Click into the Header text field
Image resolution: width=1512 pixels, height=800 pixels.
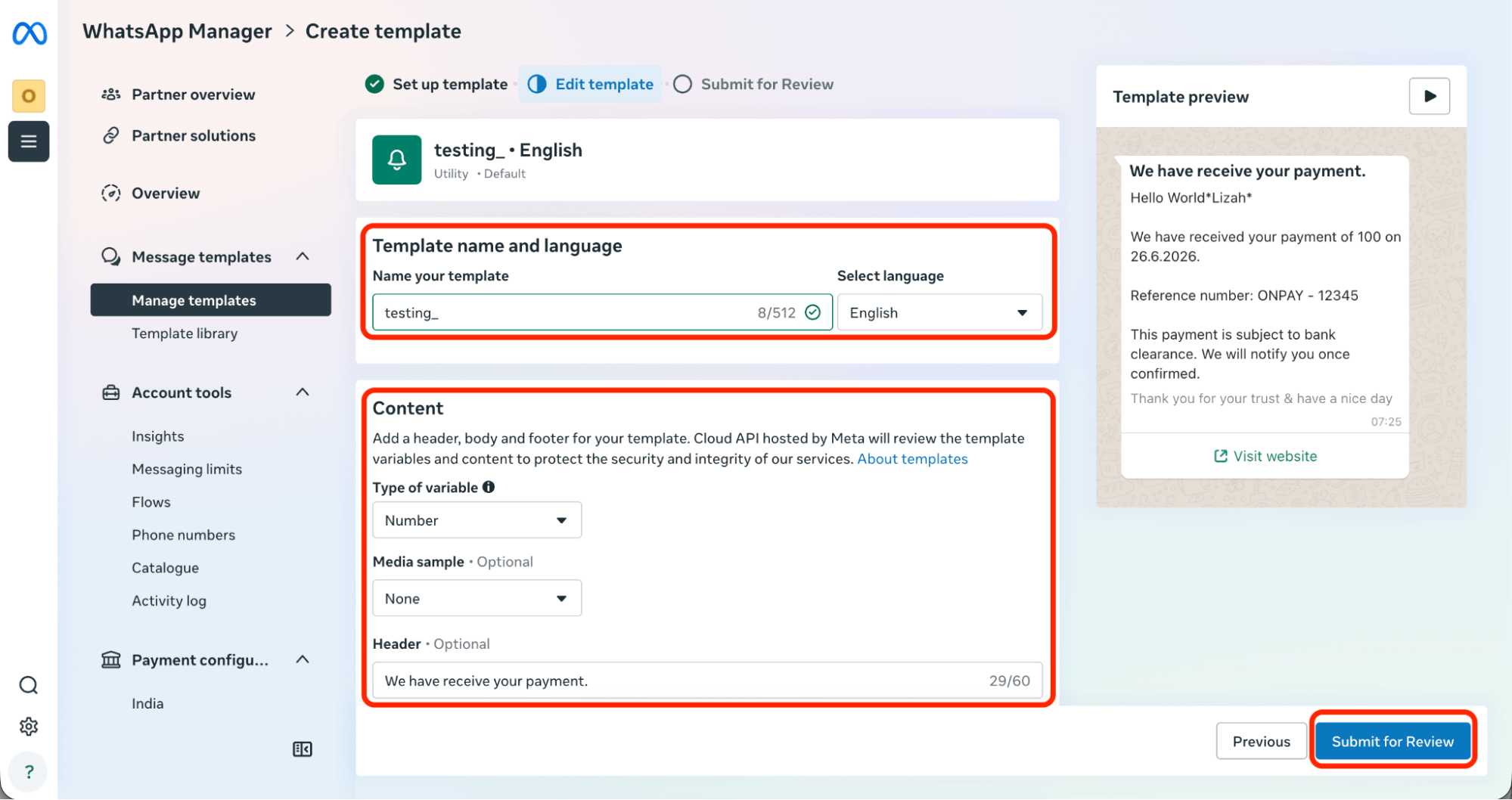pyautogui.click(x=707, y=681)
